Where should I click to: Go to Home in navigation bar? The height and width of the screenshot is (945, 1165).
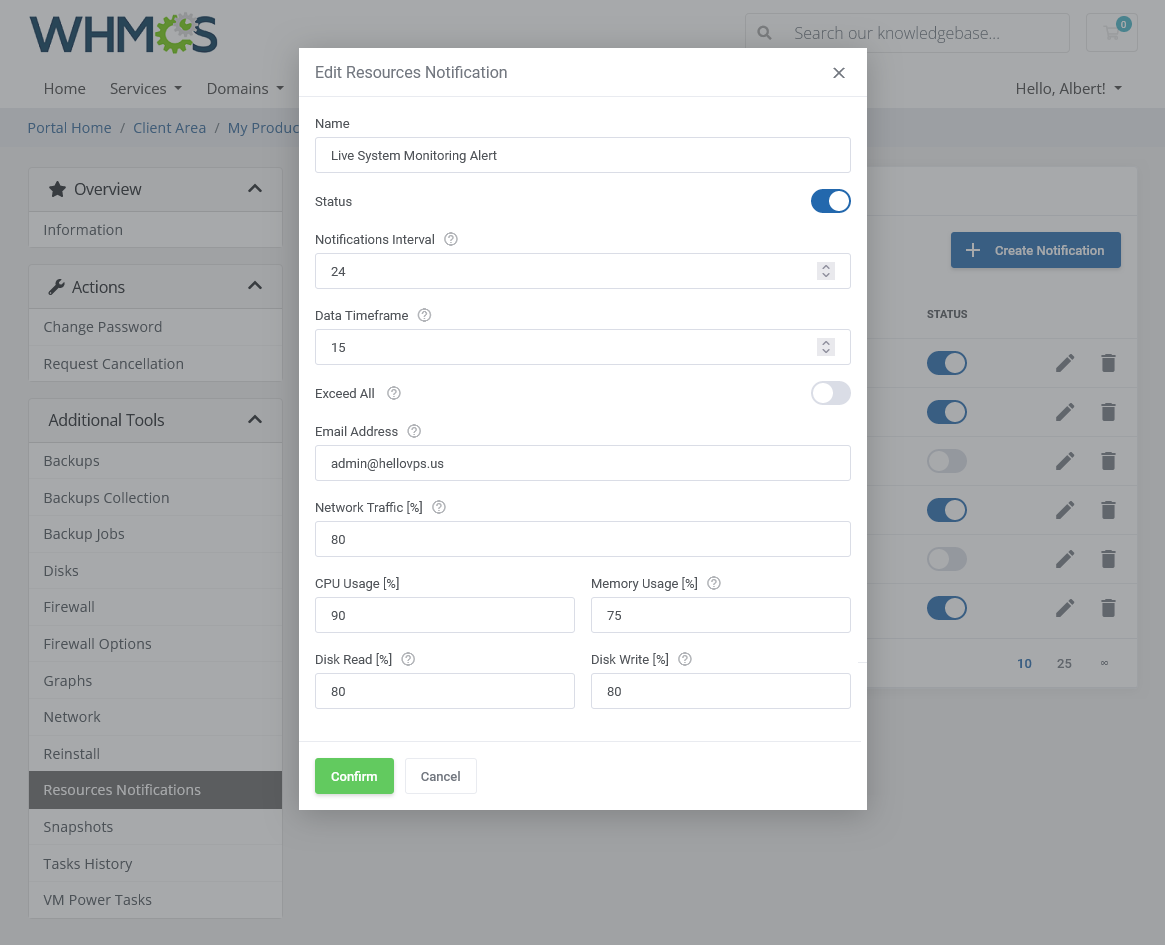click(64, 89)
